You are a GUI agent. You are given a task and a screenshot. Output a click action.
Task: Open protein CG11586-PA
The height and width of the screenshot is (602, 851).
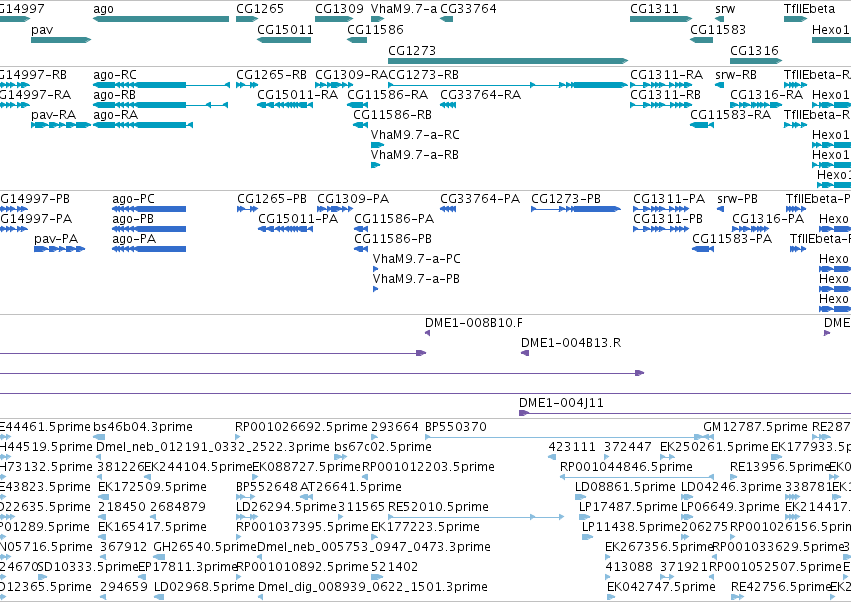point(394,219)
